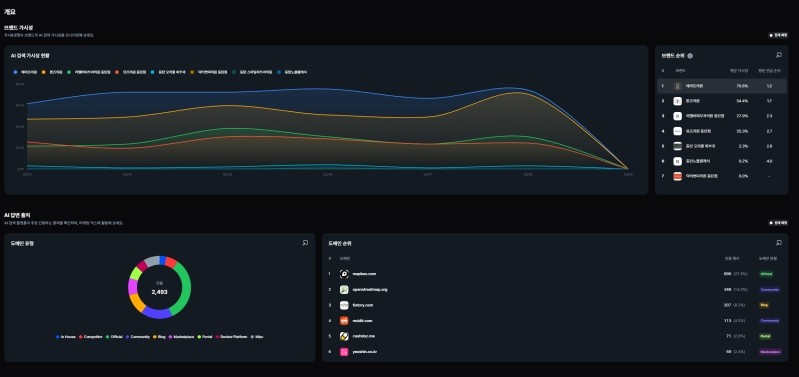Toggle the Misc legend item
The height and width of the screenshot is (377, 799).
[x=256, y=337]
